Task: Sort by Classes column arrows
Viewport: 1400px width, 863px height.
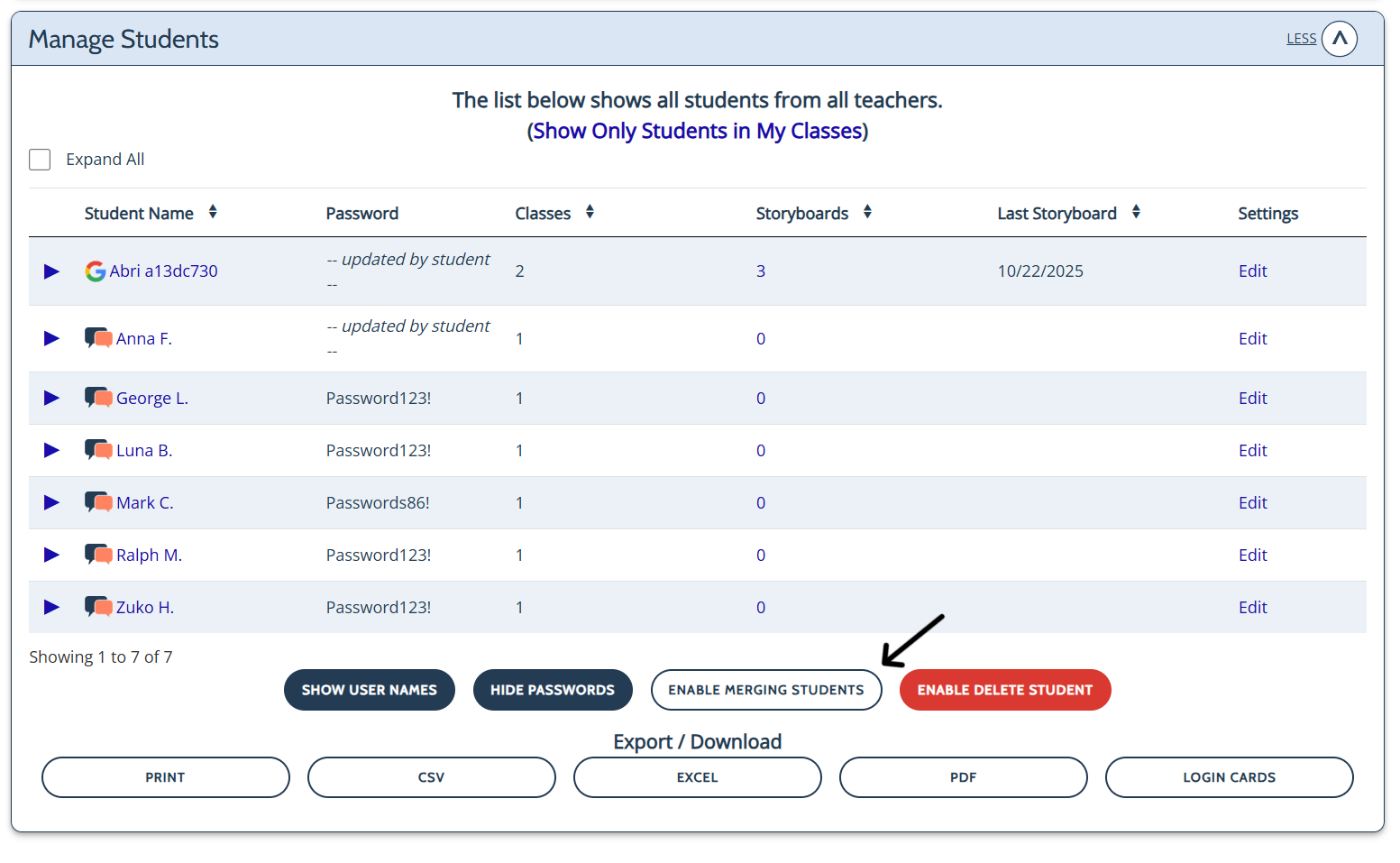Action: click(x=590, y=212)
